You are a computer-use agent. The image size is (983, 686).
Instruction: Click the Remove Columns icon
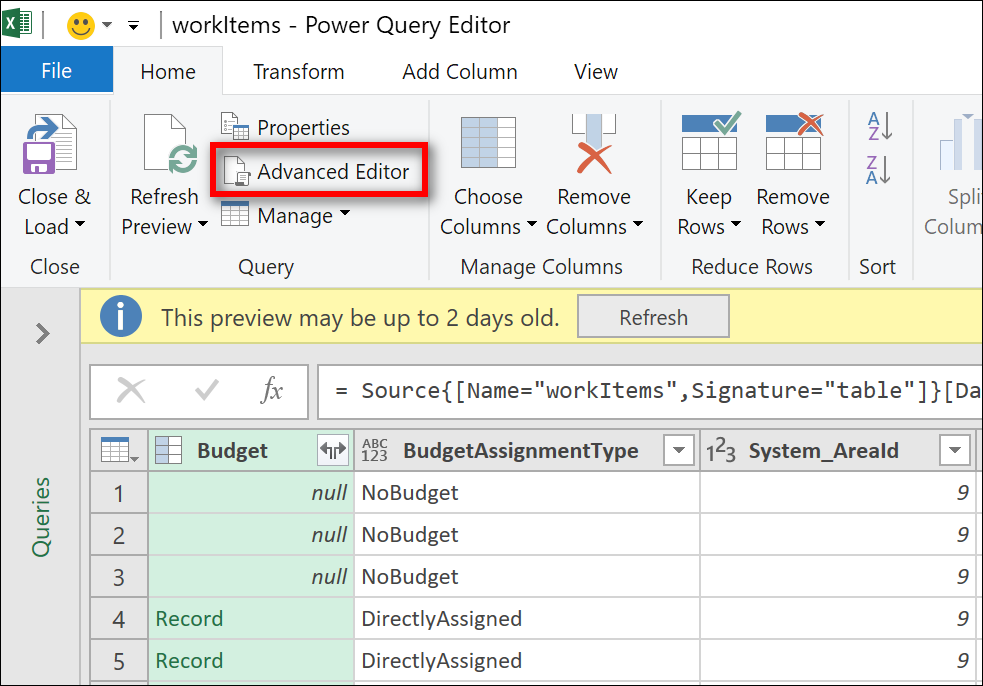594,144
